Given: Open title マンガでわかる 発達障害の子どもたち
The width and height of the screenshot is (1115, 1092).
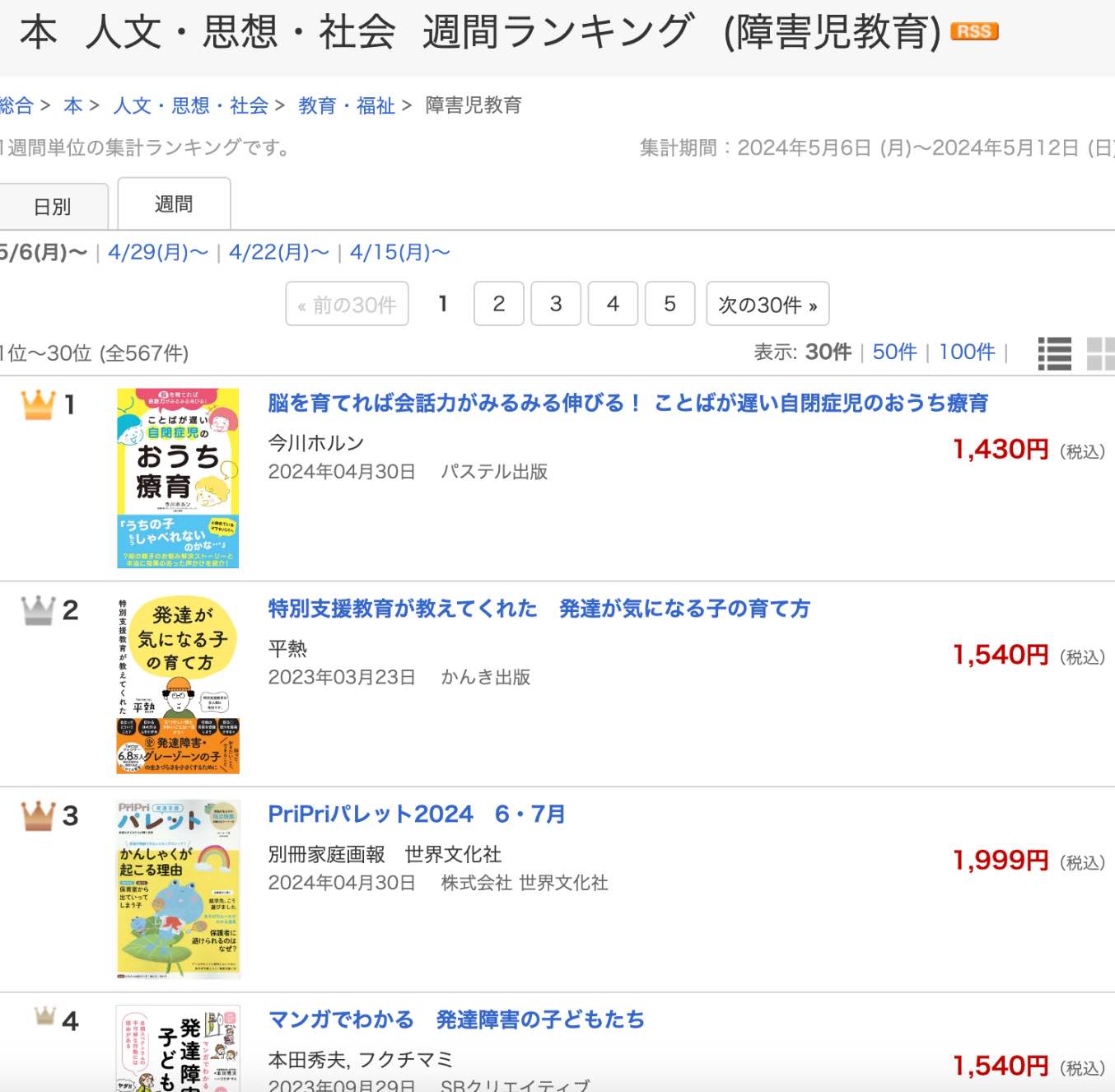Looking at the screenshot, I should (x=456, y=1020).
